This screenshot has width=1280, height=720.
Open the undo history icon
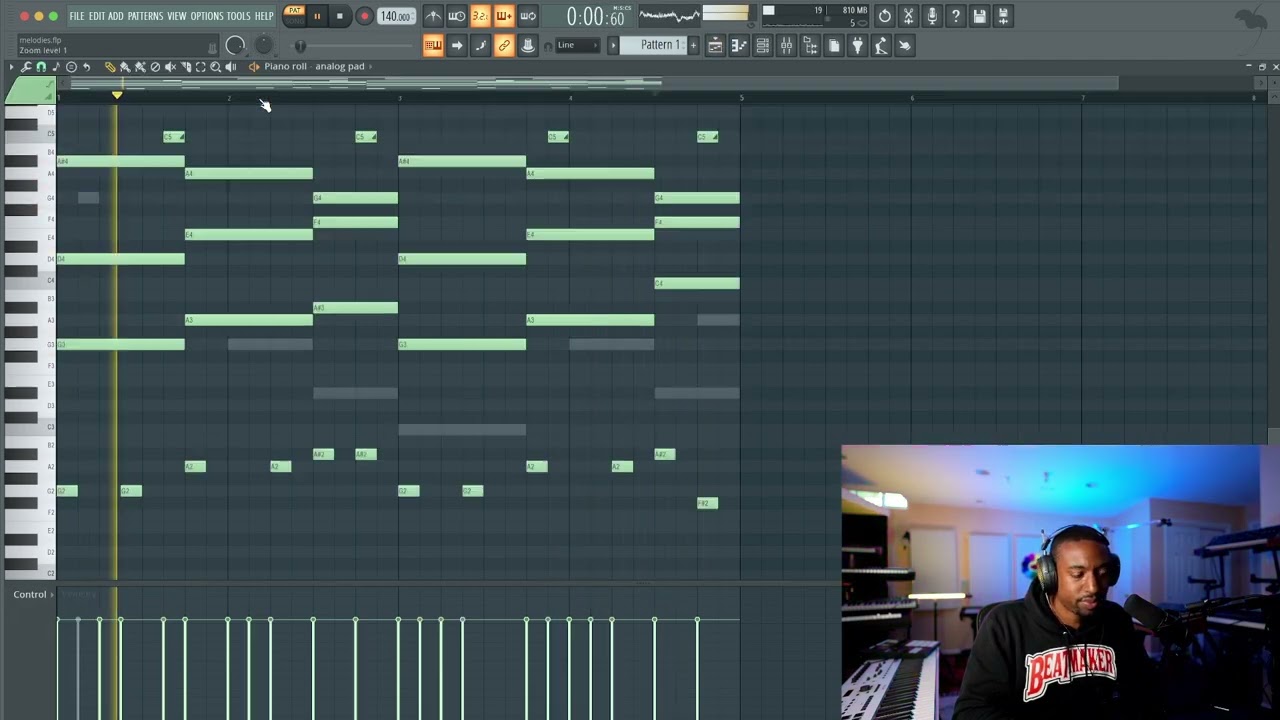(884, 16)
